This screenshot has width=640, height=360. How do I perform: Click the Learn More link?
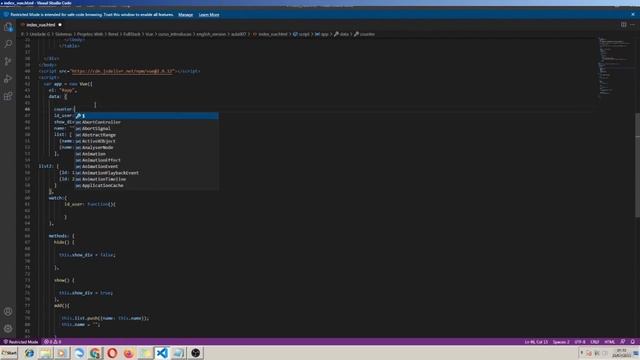tap(209, 15)
